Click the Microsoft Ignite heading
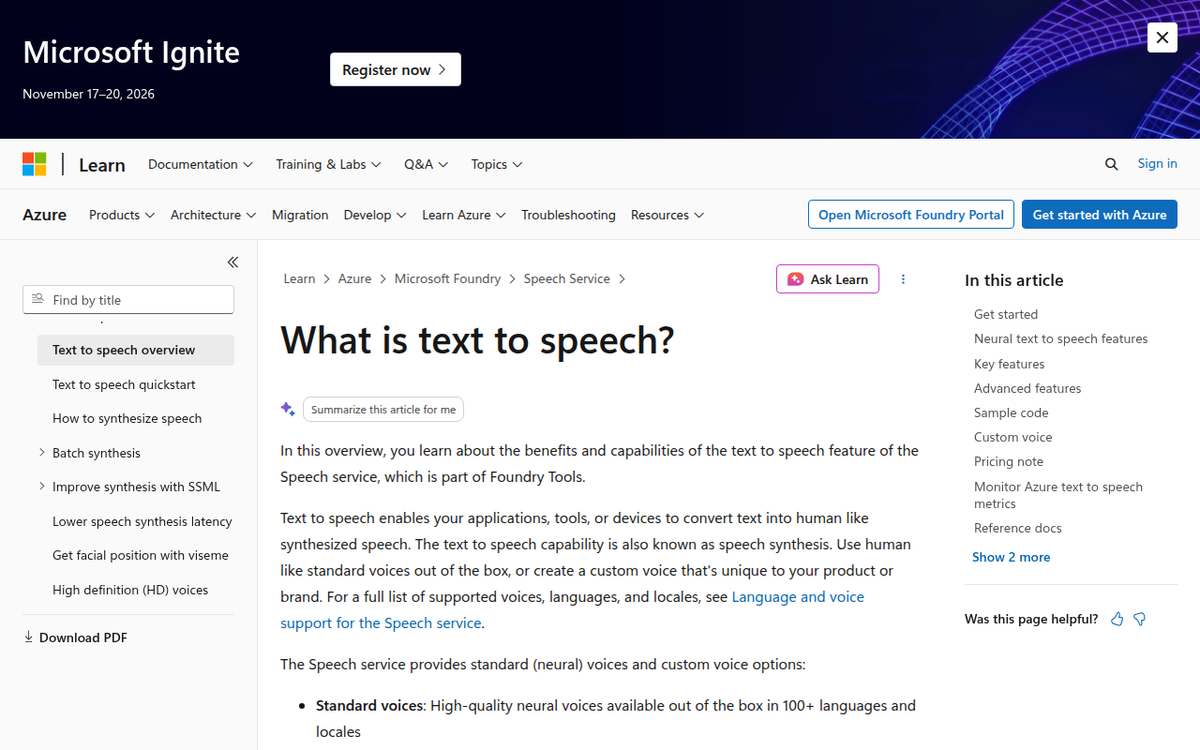 131,52
